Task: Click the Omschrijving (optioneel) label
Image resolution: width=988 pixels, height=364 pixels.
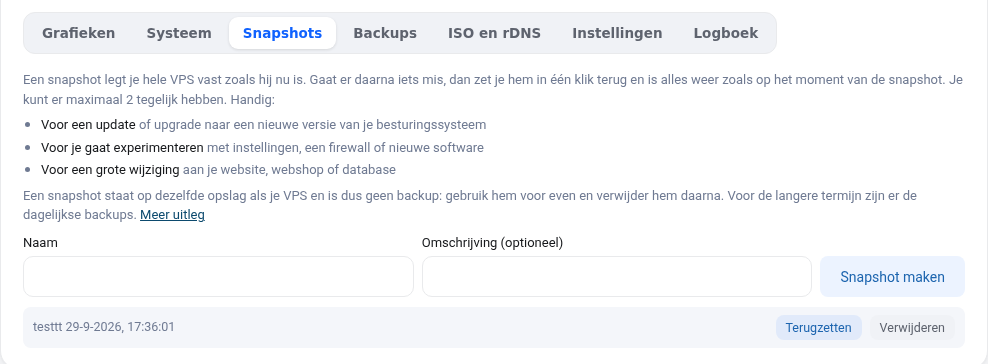Action: pos(492,242)
